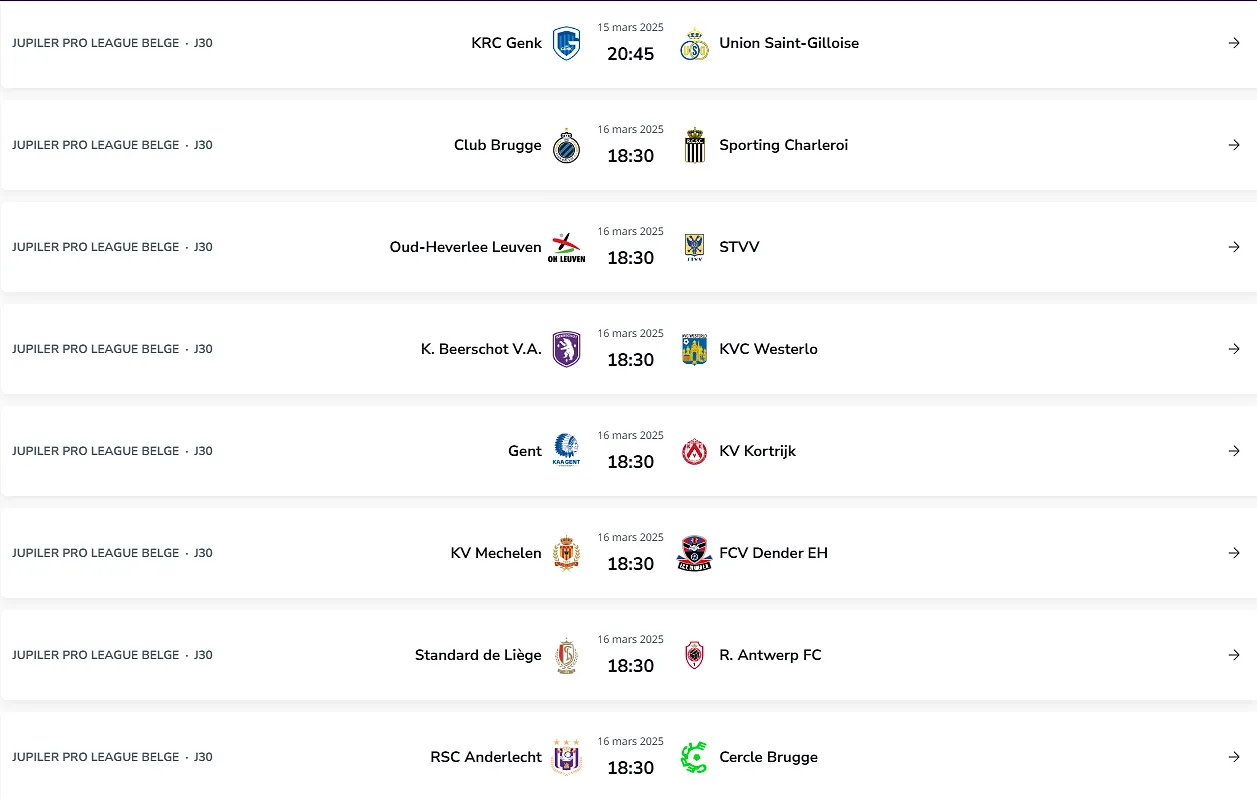Click the KV Mechelen club crest
The width and height of the screenshot is (1257, 799).
click(x=567, y=553)
